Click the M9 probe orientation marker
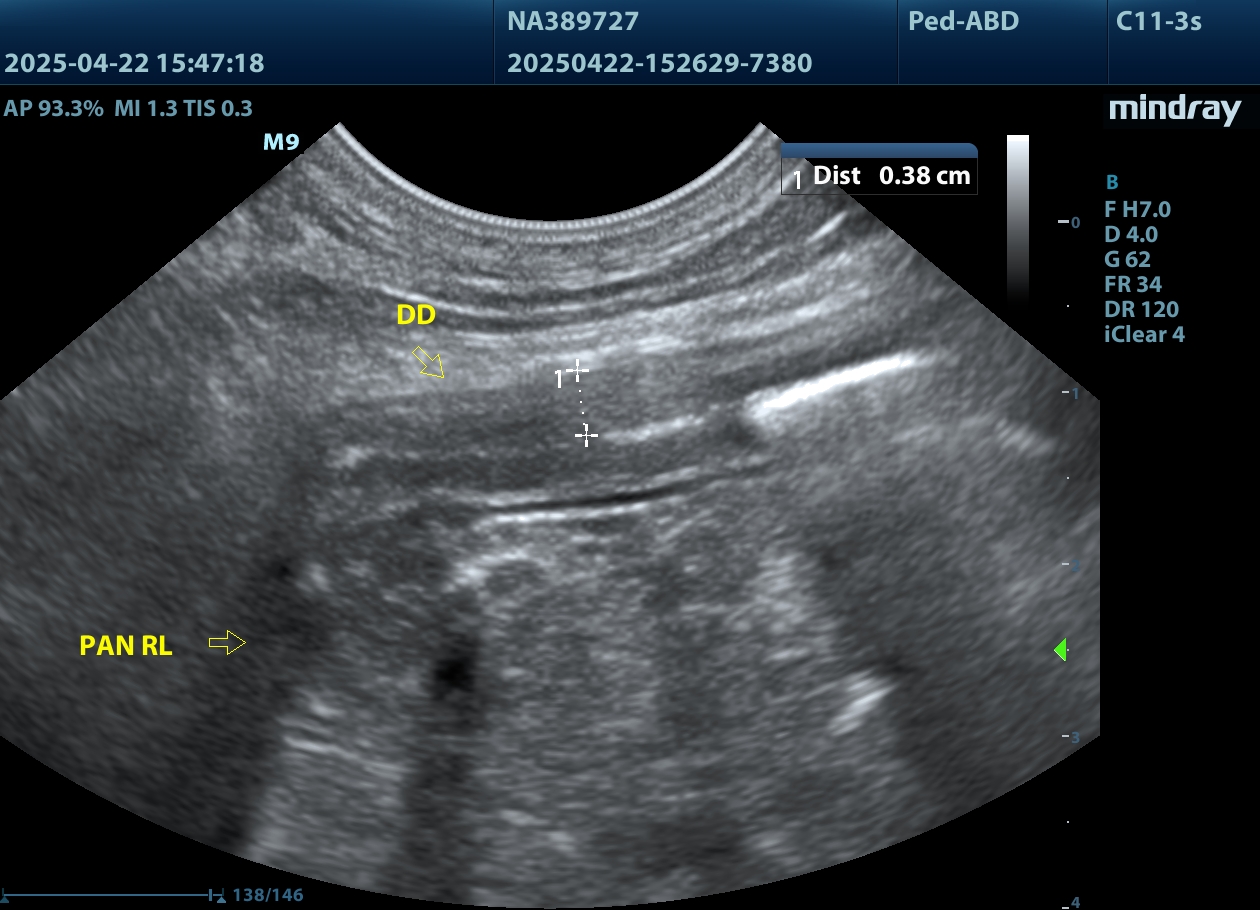This screenshot has height=910, width=1260. click(x=281, y=143)
